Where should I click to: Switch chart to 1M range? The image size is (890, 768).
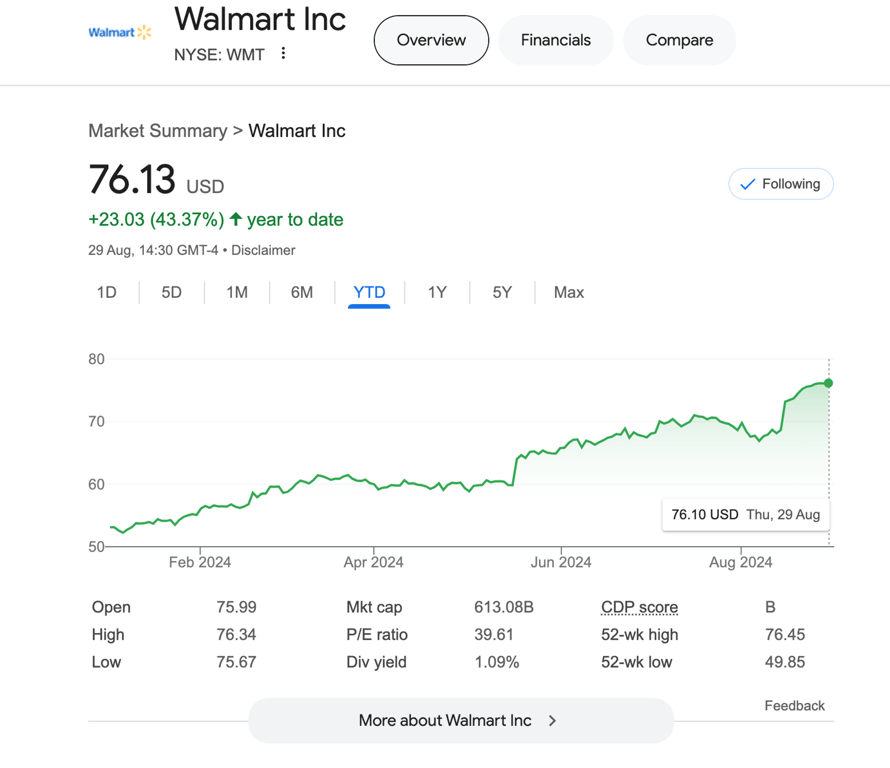pos(237,292)
